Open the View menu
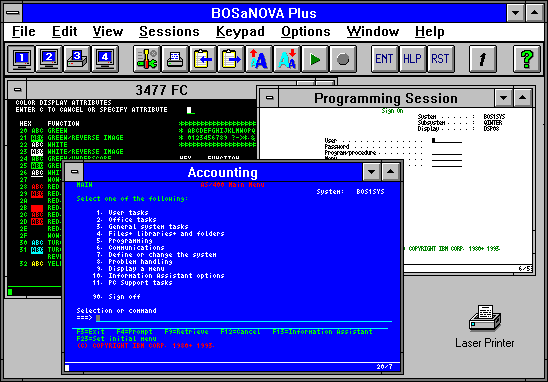 108,31
